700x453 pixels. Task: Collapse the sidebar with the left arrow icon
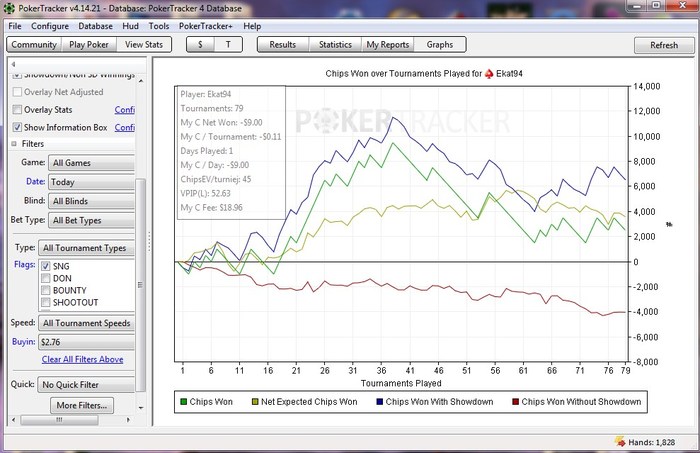(13, 64)
